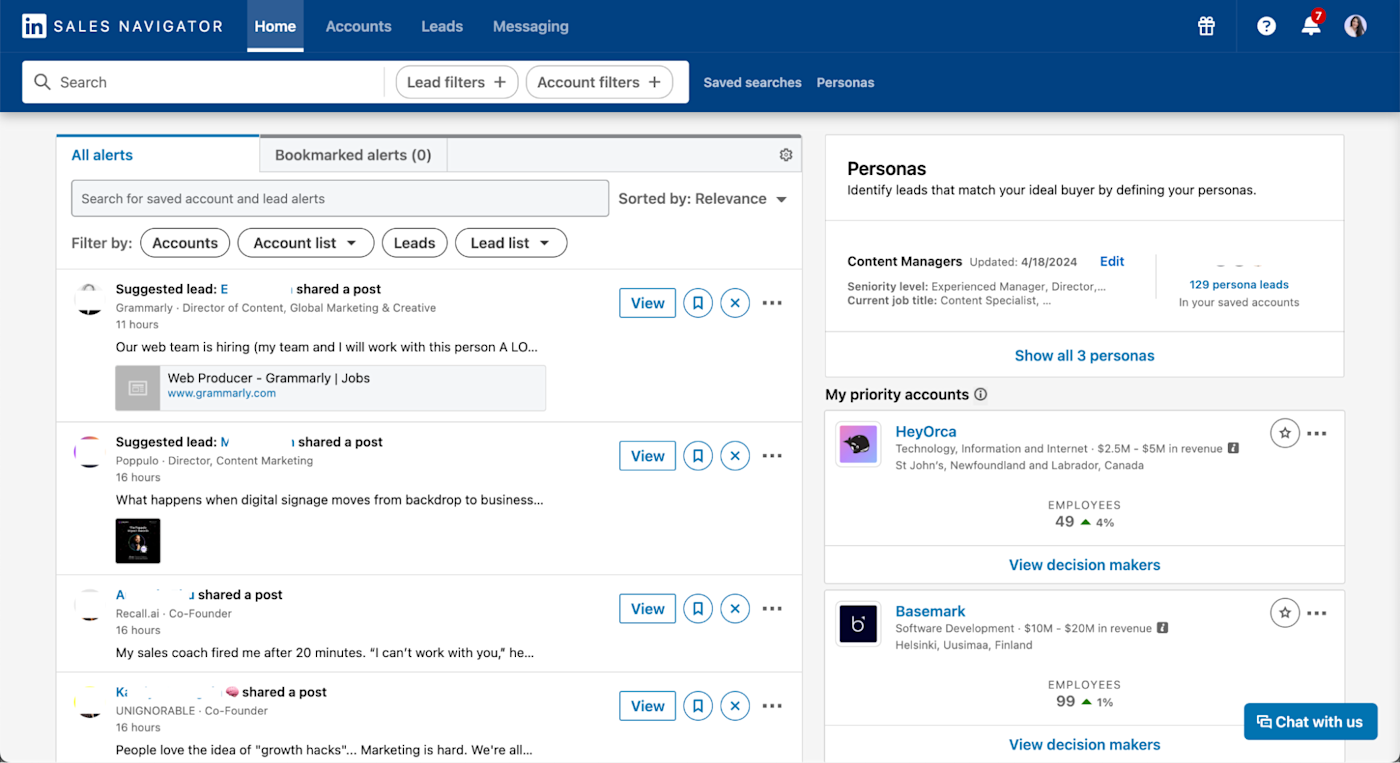Open the Accounts nav item

358,26
